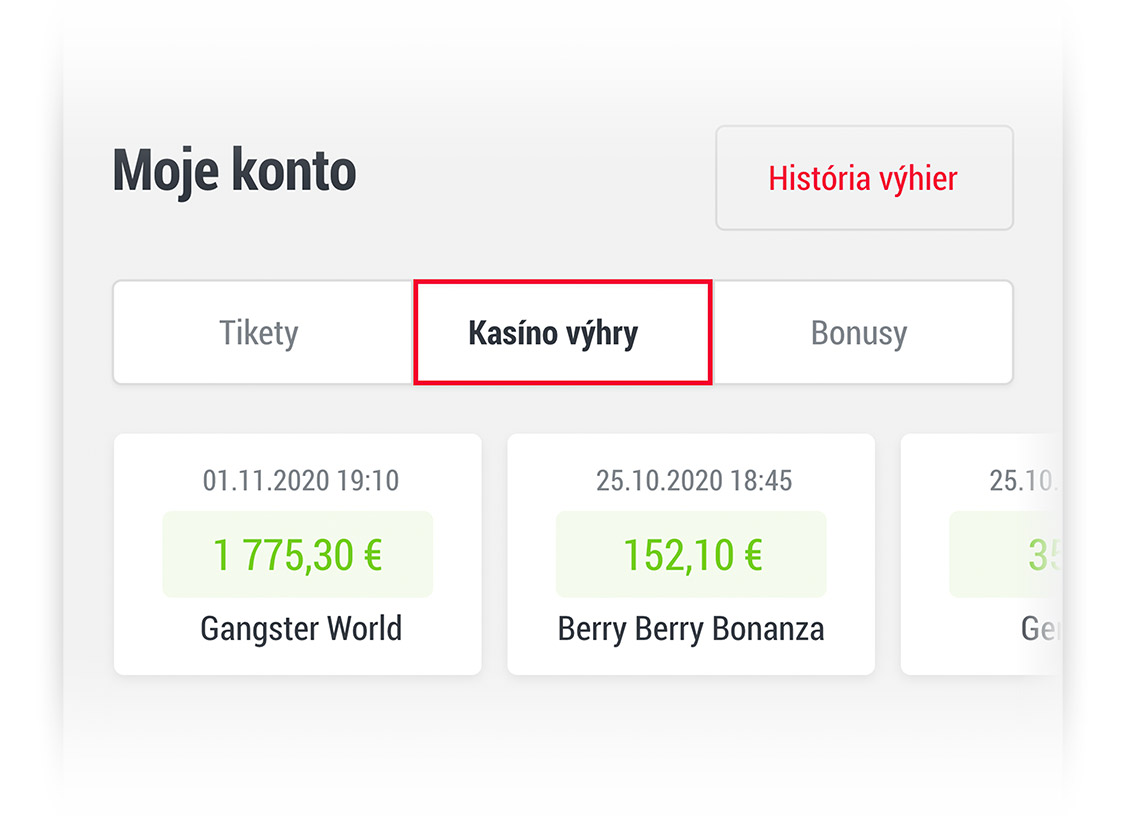Select the 25.10.2020 18:45 timestamp
1125x816 pixels.
(690, 481)
